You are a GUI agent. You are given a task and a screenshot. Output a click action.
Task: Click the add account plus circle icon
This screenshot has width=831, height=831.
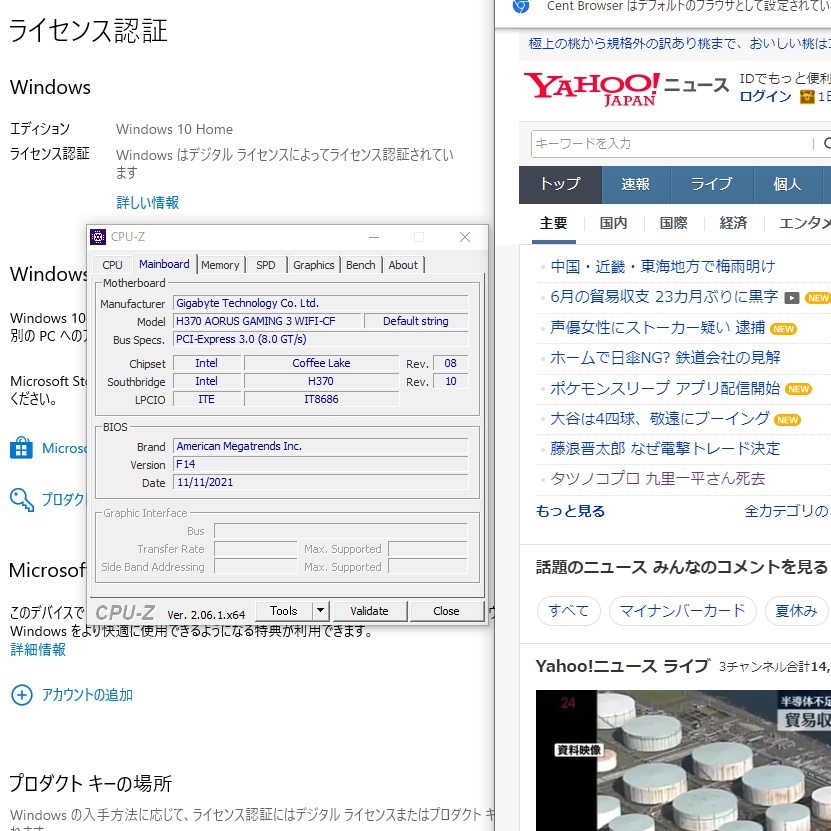pyautogui.click(x=22, y=695)
